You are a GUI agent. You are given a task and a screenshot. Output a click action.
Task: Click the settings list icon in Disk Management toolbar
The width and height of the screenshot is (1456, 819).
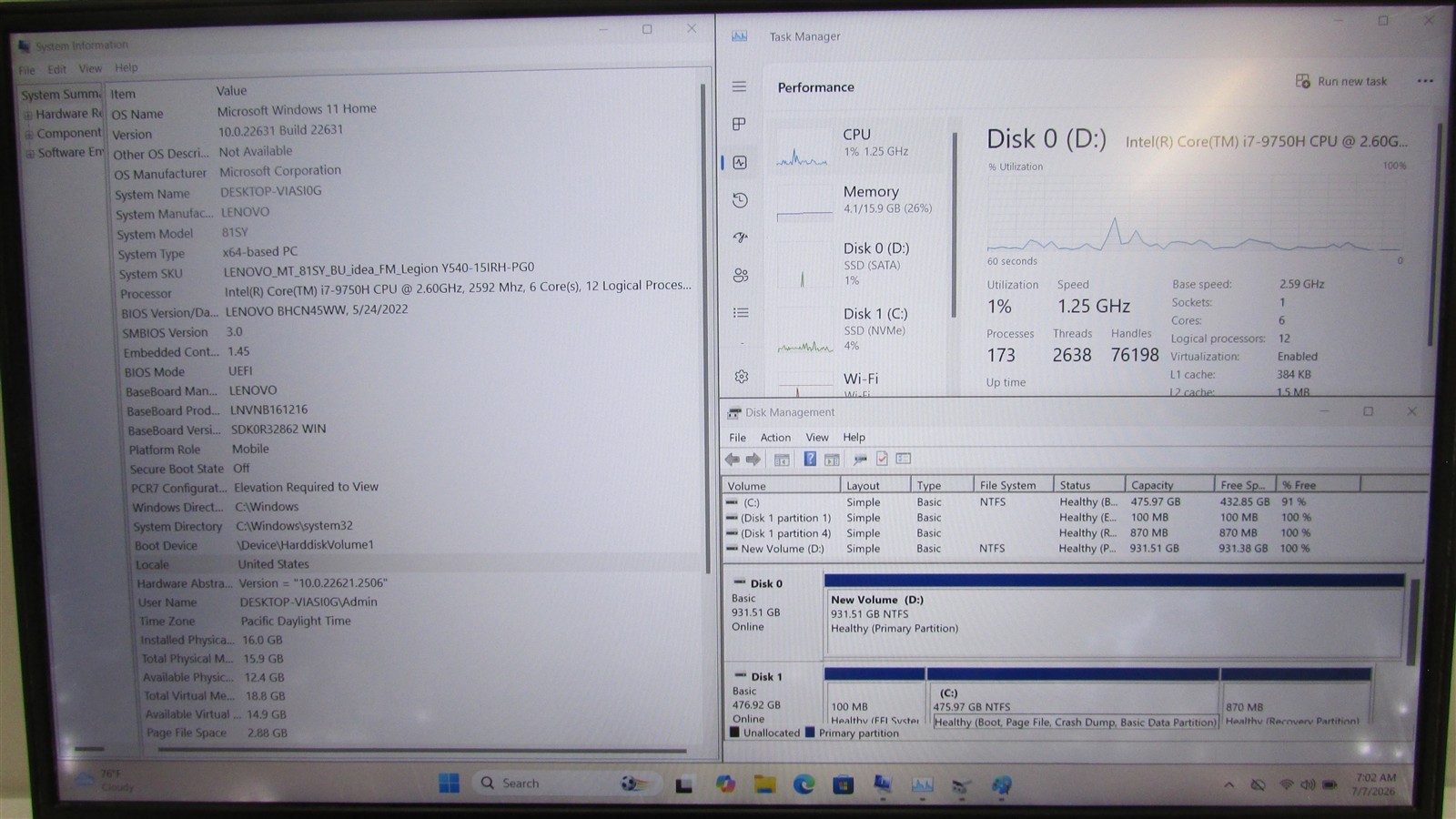[x=904, y=459]
